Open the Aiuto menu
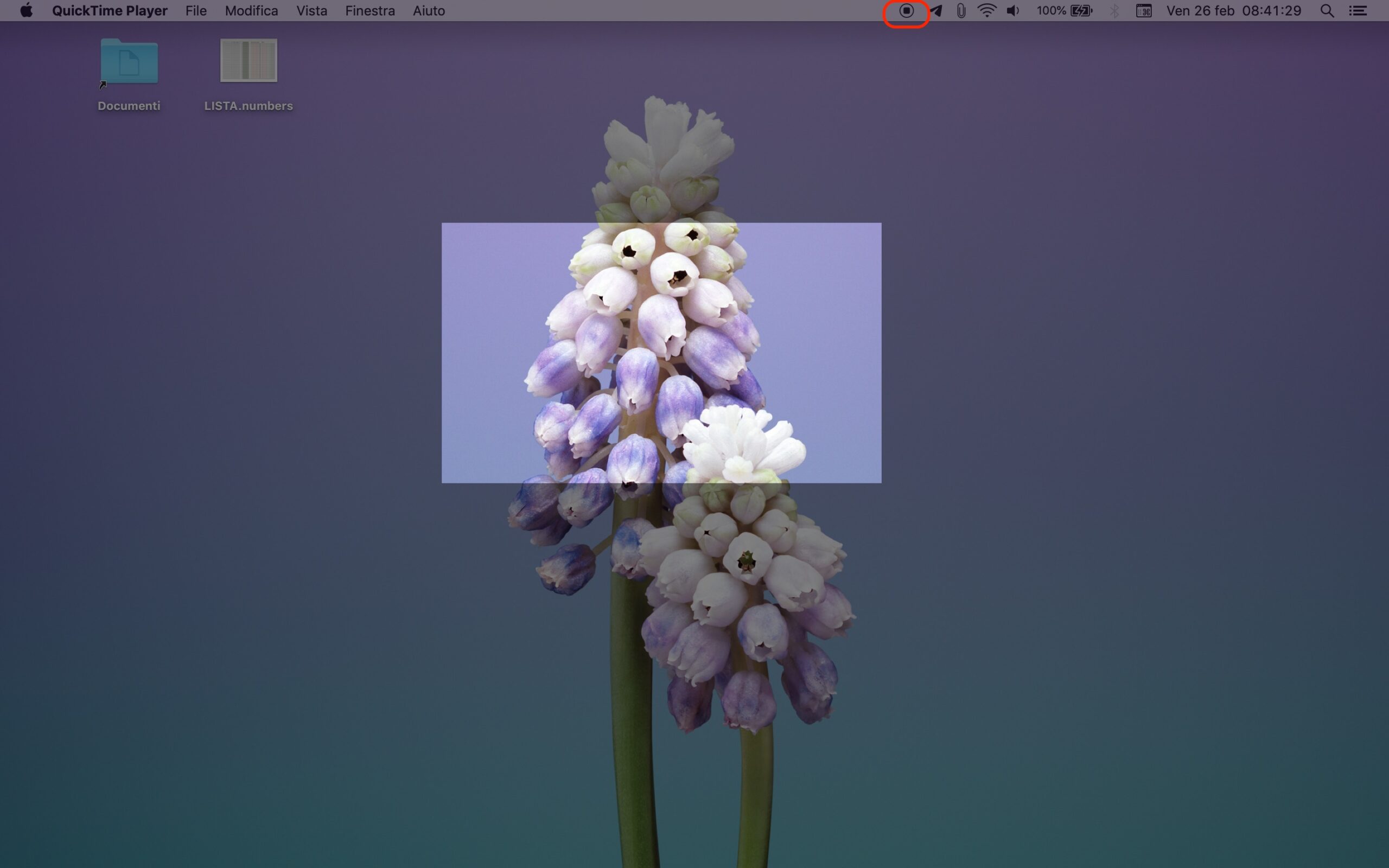This screenshot has height=868, width=1389. point(429,11)
